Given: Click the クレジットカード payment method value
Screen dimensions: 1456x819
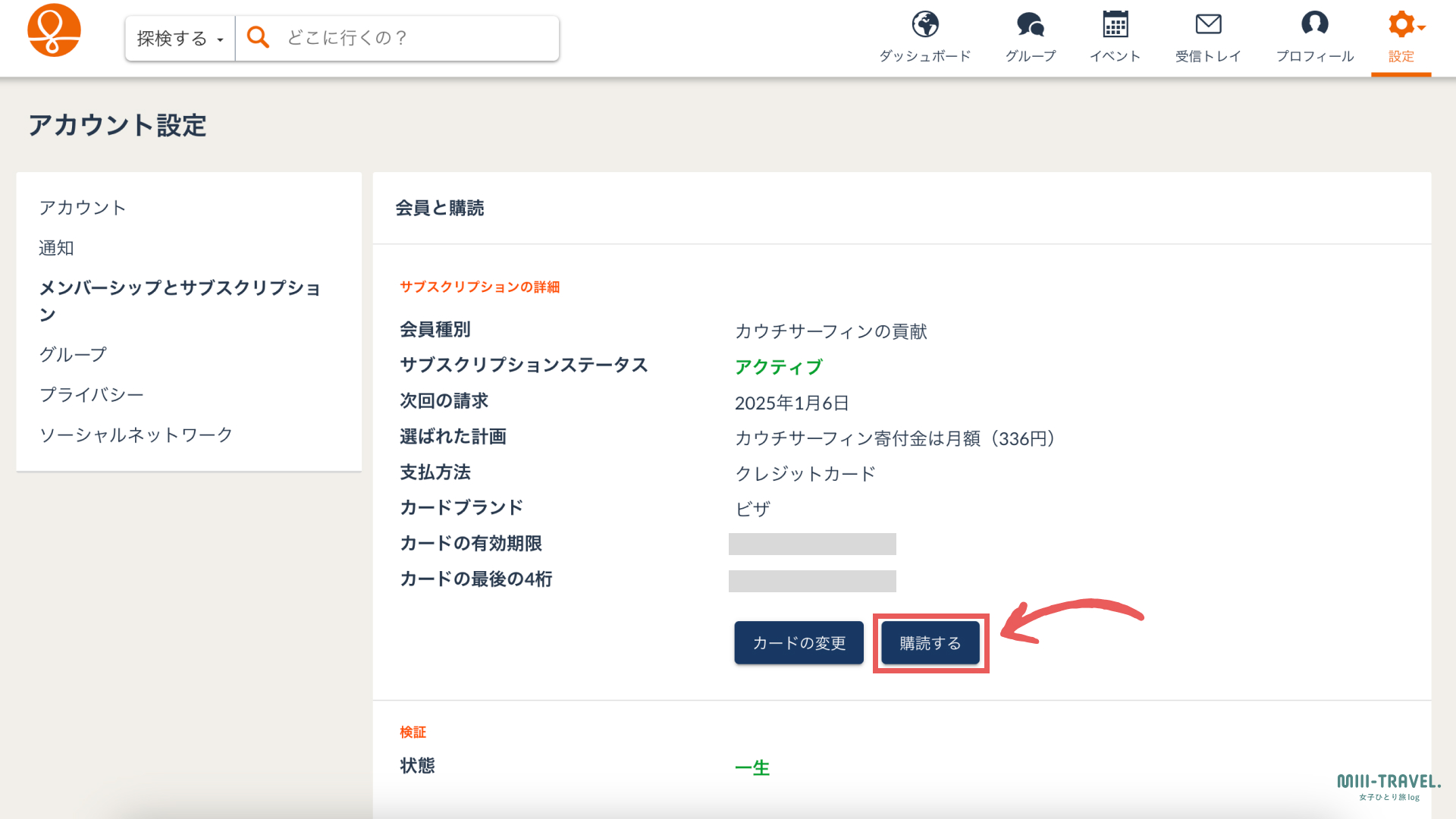Looking at the screenshot, I should coord(805,474).
